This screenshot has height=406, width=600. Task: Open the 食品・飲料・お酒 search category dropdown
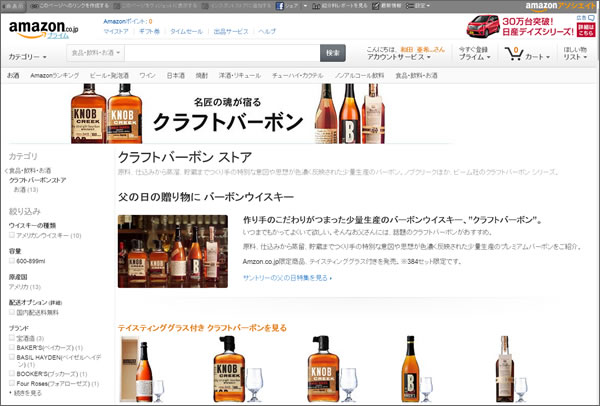coord(96,52)
